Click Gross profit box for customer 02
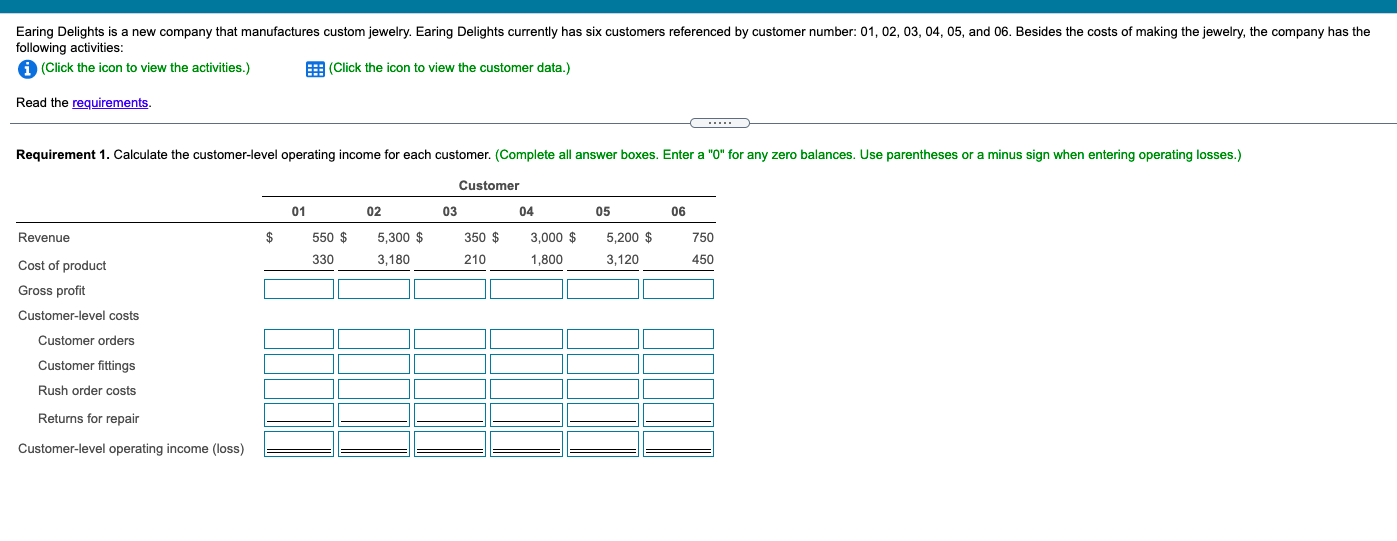This screenshot has width=1397, height=541. pyautogui.click(x=374, y=289)
